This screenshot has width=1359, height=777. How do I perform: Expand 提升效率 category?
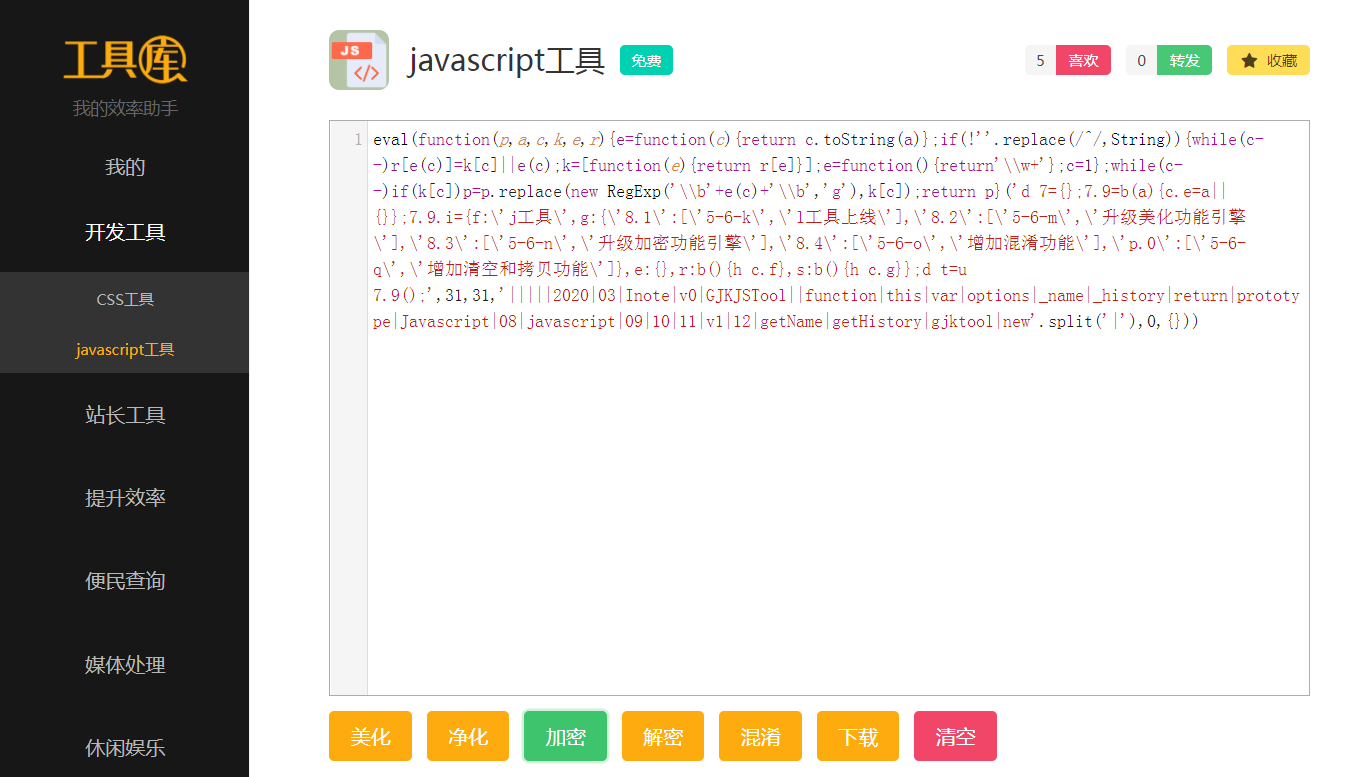pyautogui.click(x=125, y=498)
